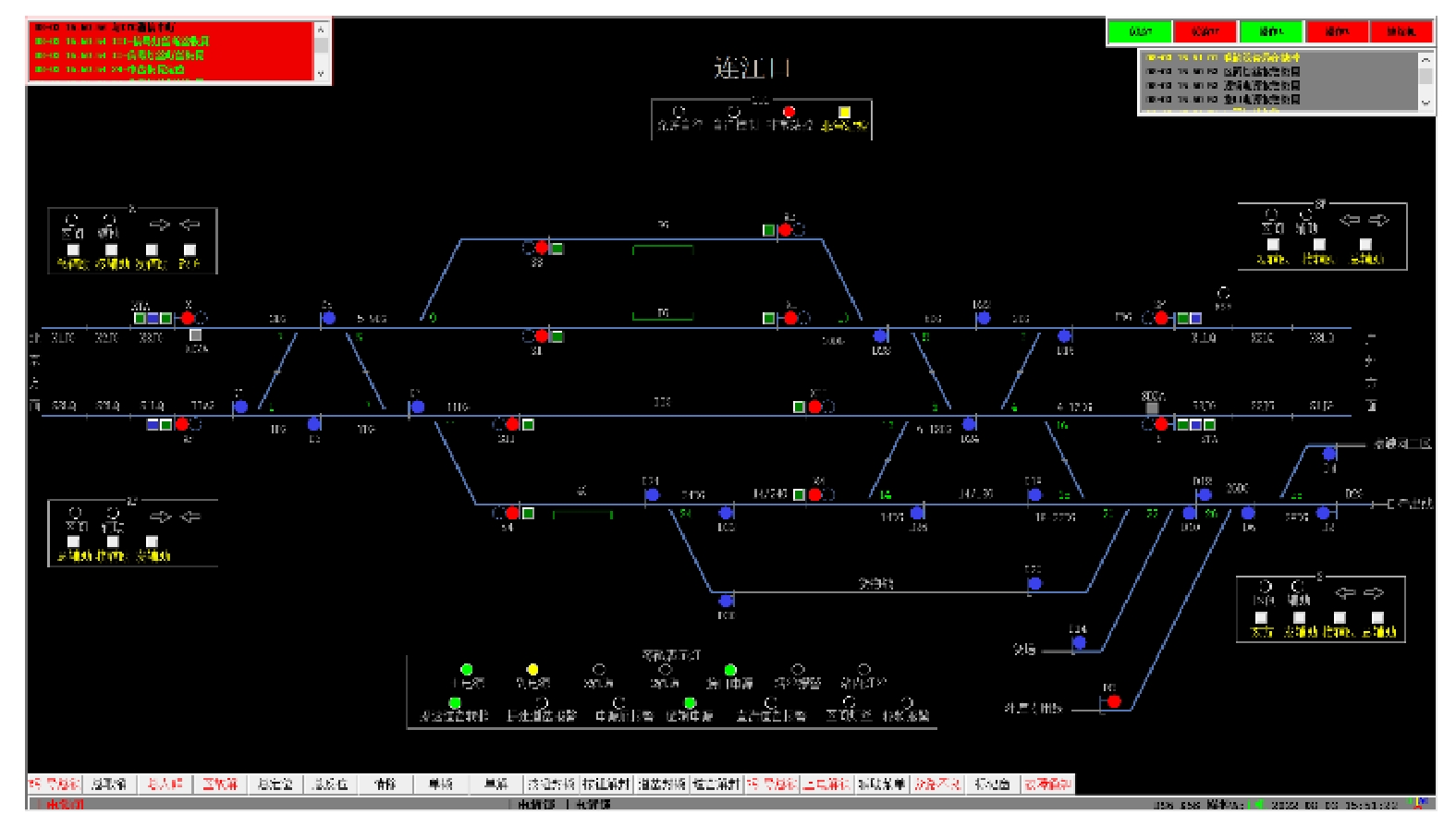Viewport: 1456px width, 827px height.
Task: Click the middle green status box at top right
Action: 1271,31
